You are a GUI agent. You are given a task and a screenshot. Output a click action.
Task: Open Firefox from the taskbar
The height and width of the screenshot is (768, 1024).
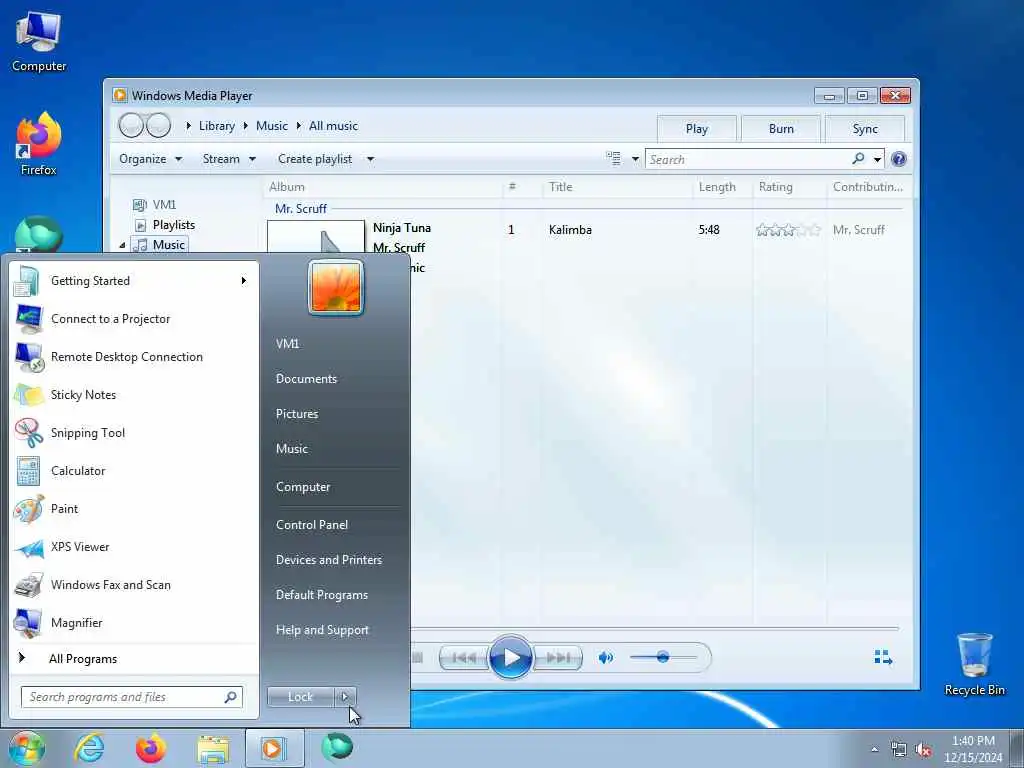pos(151,748)
